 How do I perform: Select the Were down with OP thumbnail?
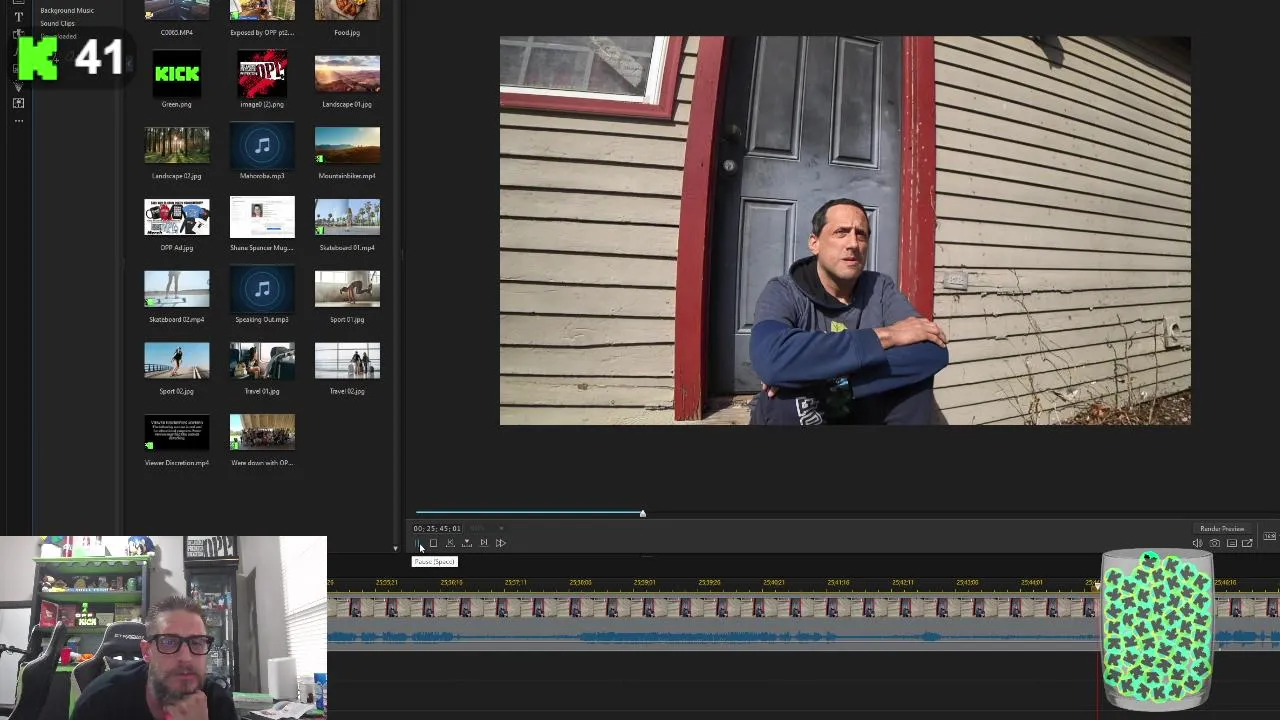(262, 433)
